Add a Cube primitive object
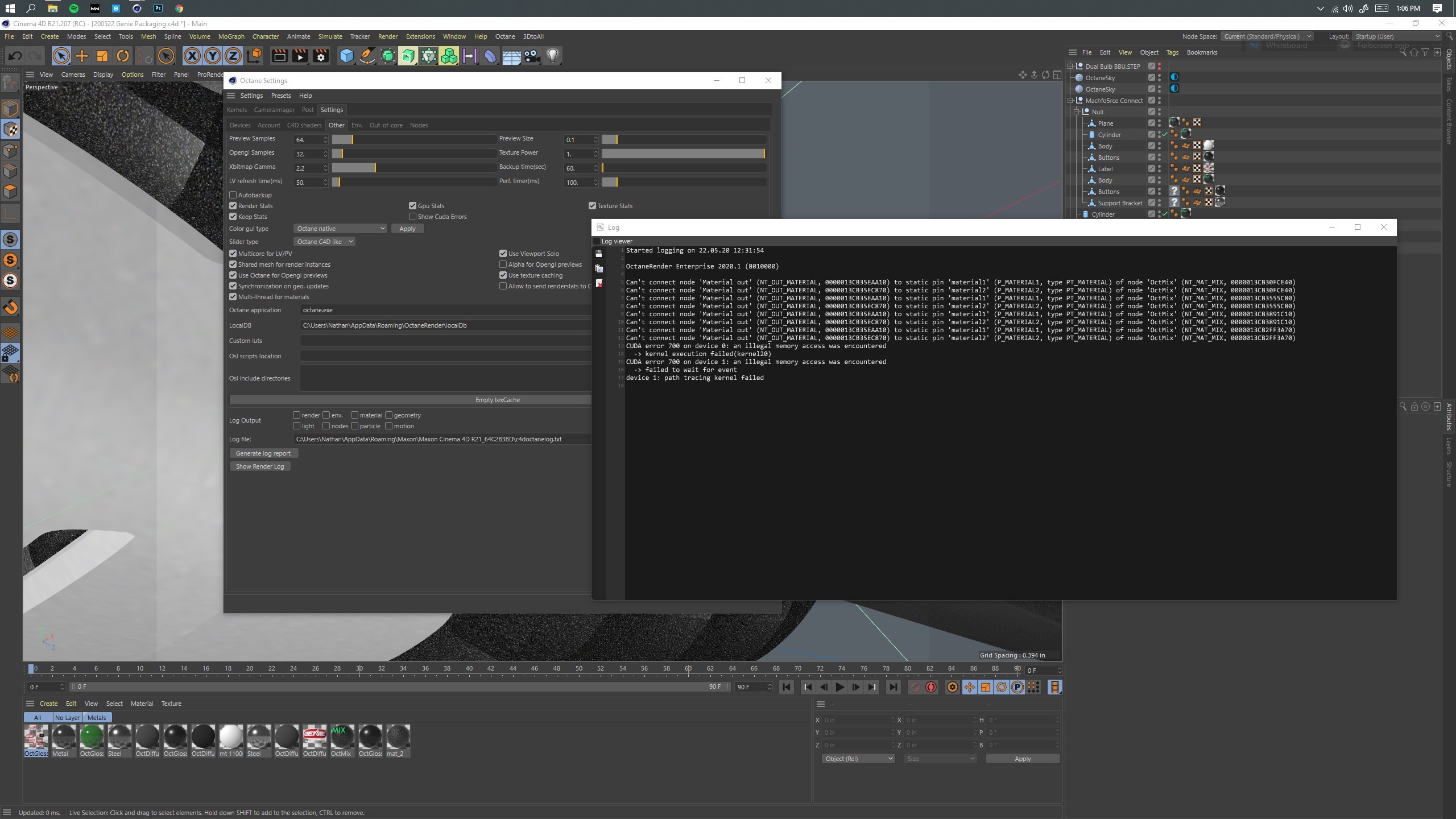The height and width of the screenshot is (819, 1456). [x=346, y=56]
